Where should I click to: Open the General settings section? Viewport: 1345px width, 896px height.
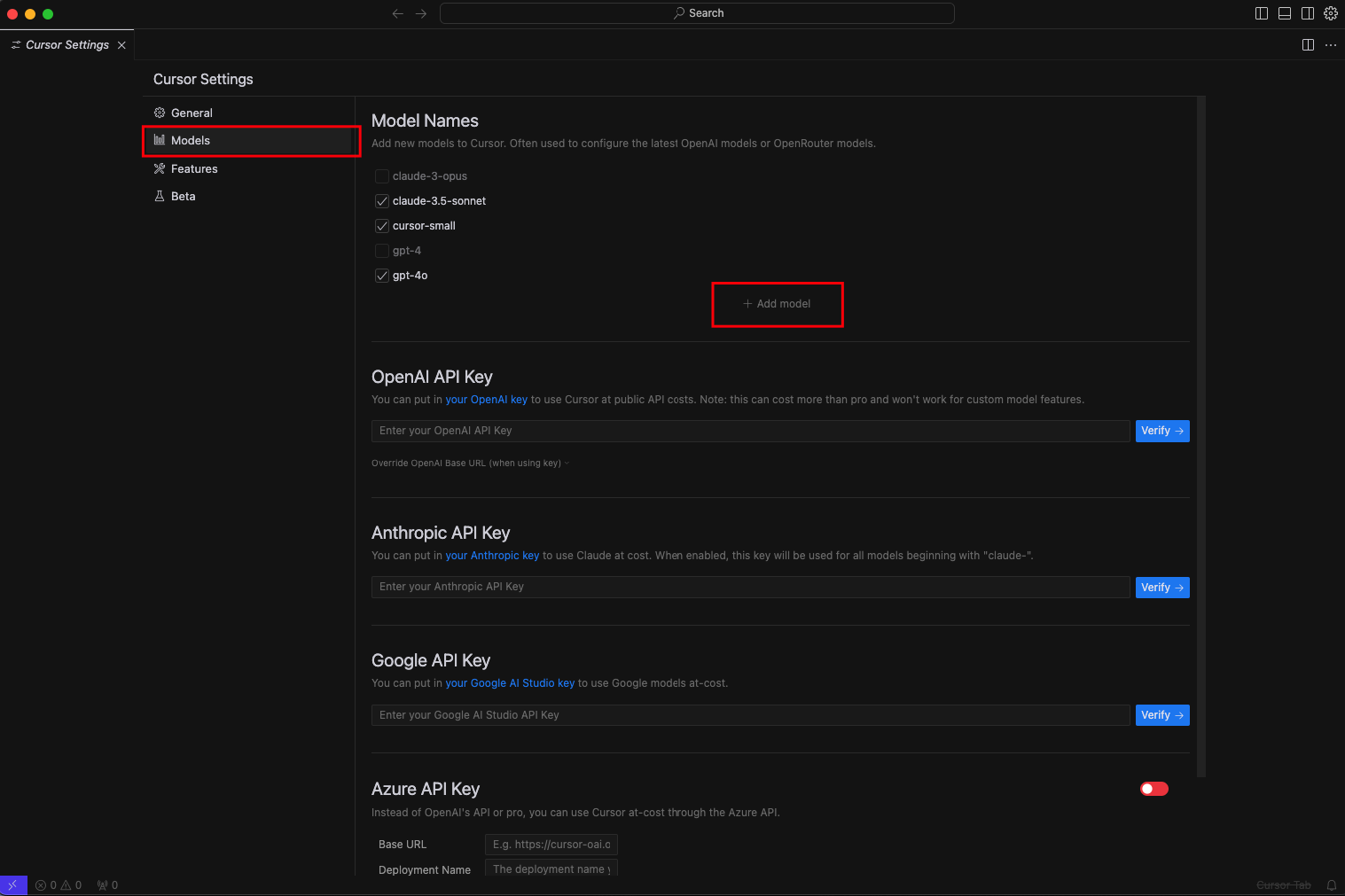[x=249, y=113]
